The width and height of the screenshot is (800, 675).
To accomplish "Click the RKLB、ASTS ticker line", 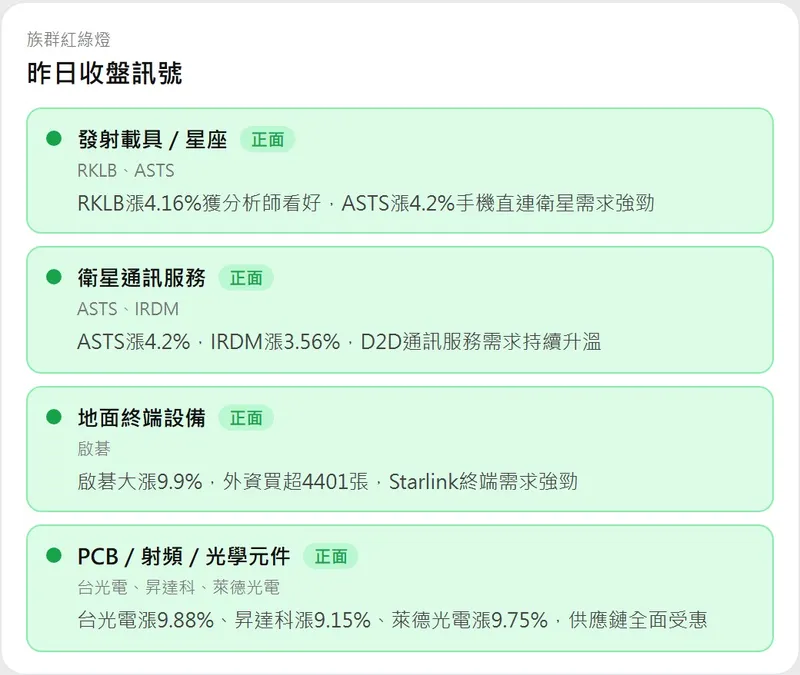I will coord(125,171).
